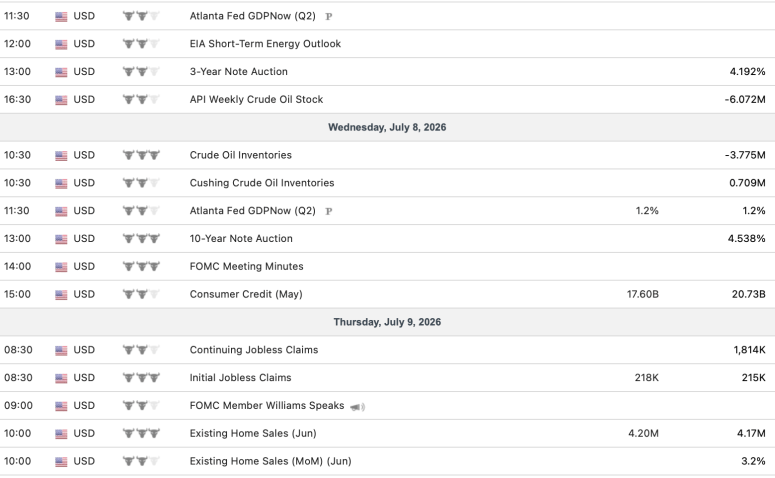Click the Wednesday, July 8, 2026 date header
The width and height of the screenshot is (775, 478).
point(387,128)
